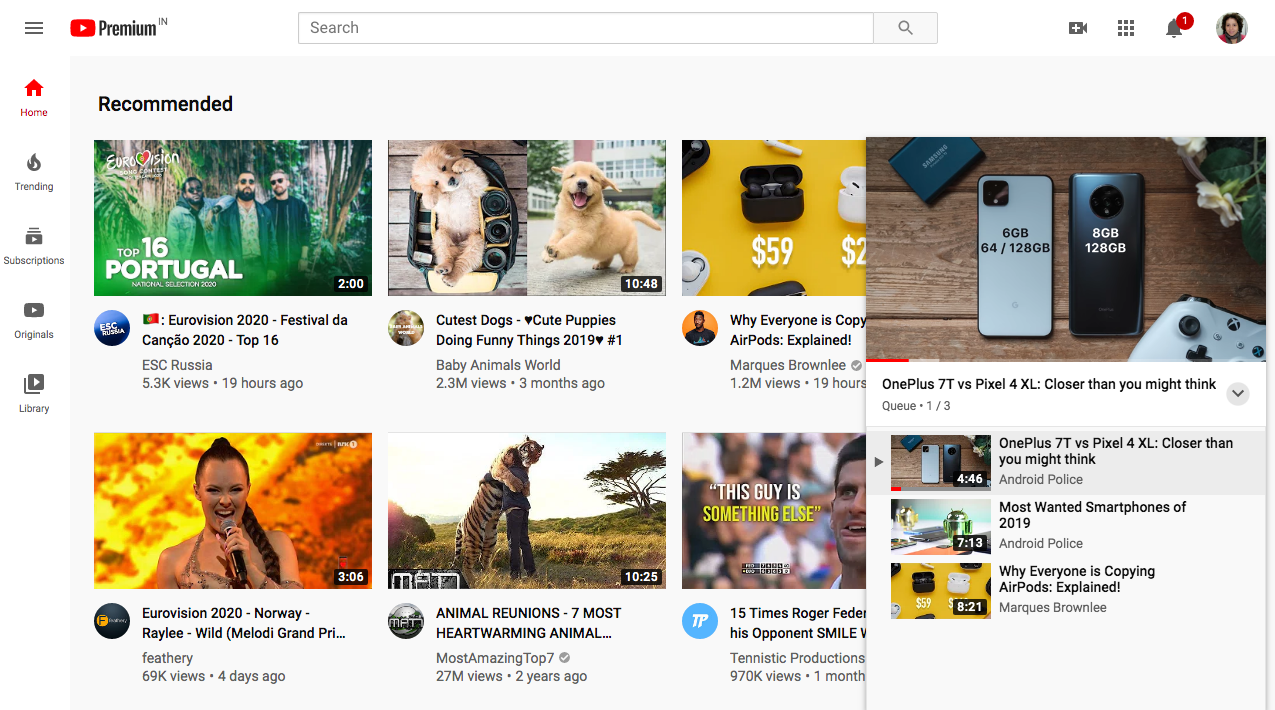
Task: Collapse the queue with chevron button
Action: coord(1238,393)
